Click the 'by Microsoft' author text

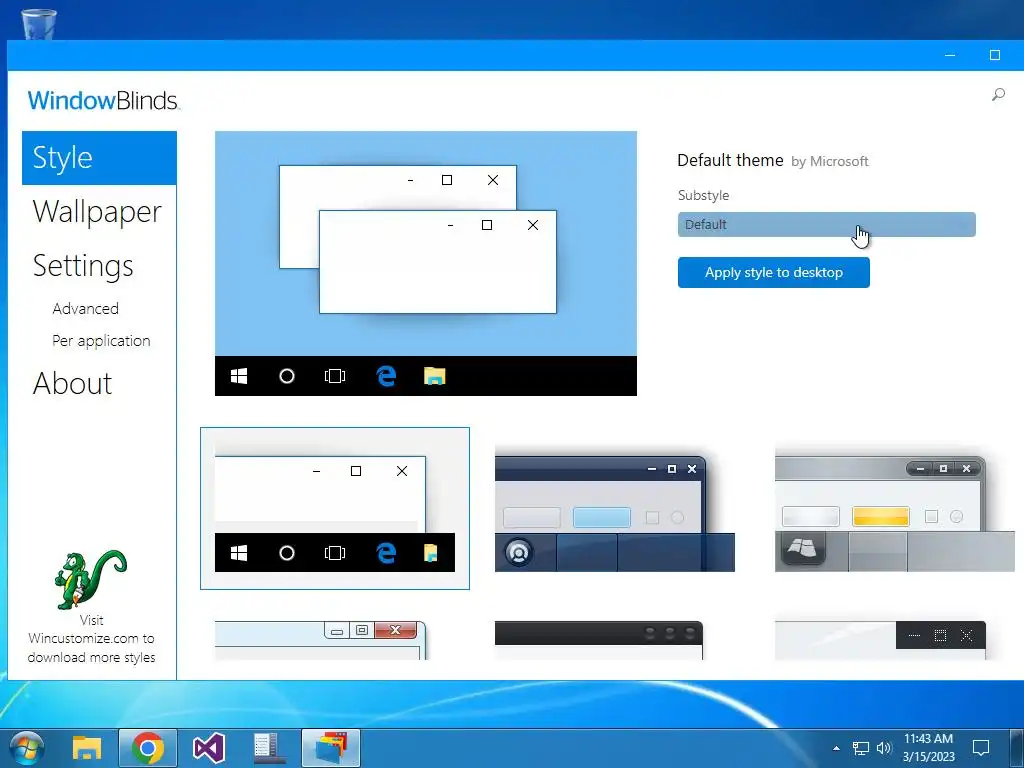(x=829, y=161)
